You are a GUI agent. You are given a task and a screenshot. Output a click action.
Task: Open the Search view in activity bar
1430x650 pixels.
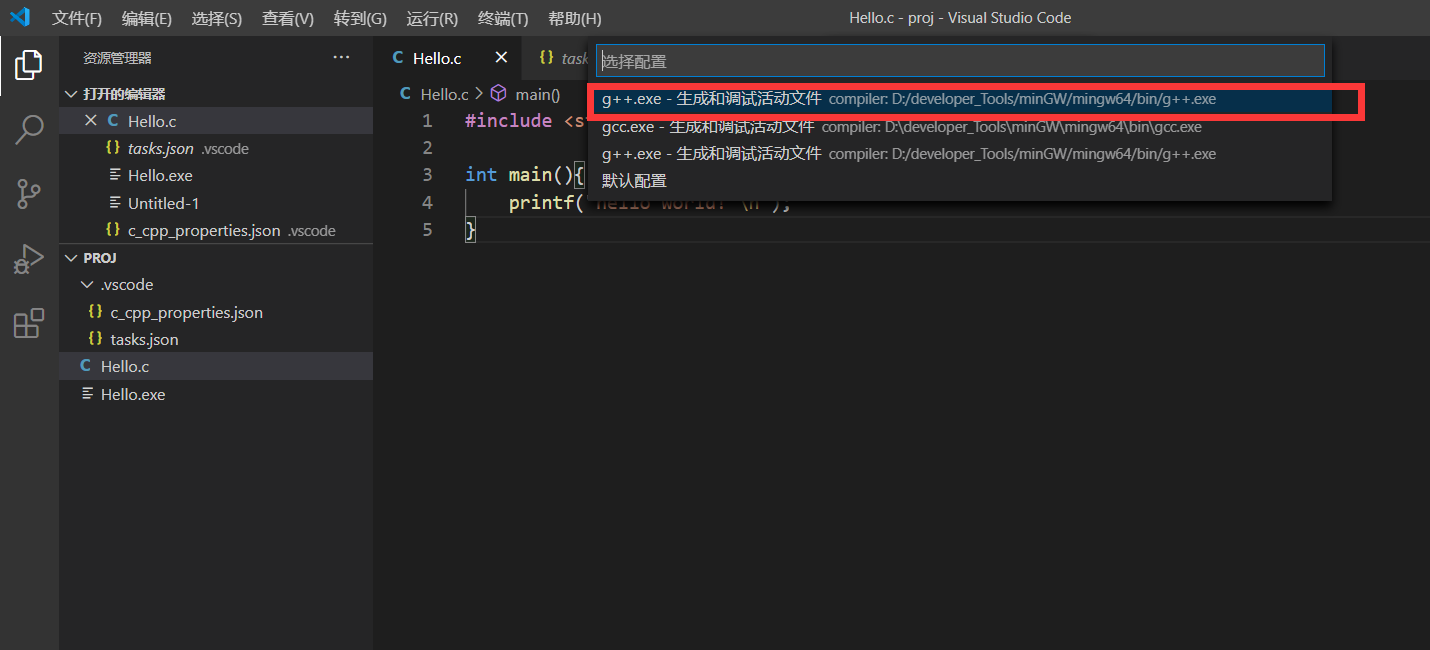[x=29, y=129]
